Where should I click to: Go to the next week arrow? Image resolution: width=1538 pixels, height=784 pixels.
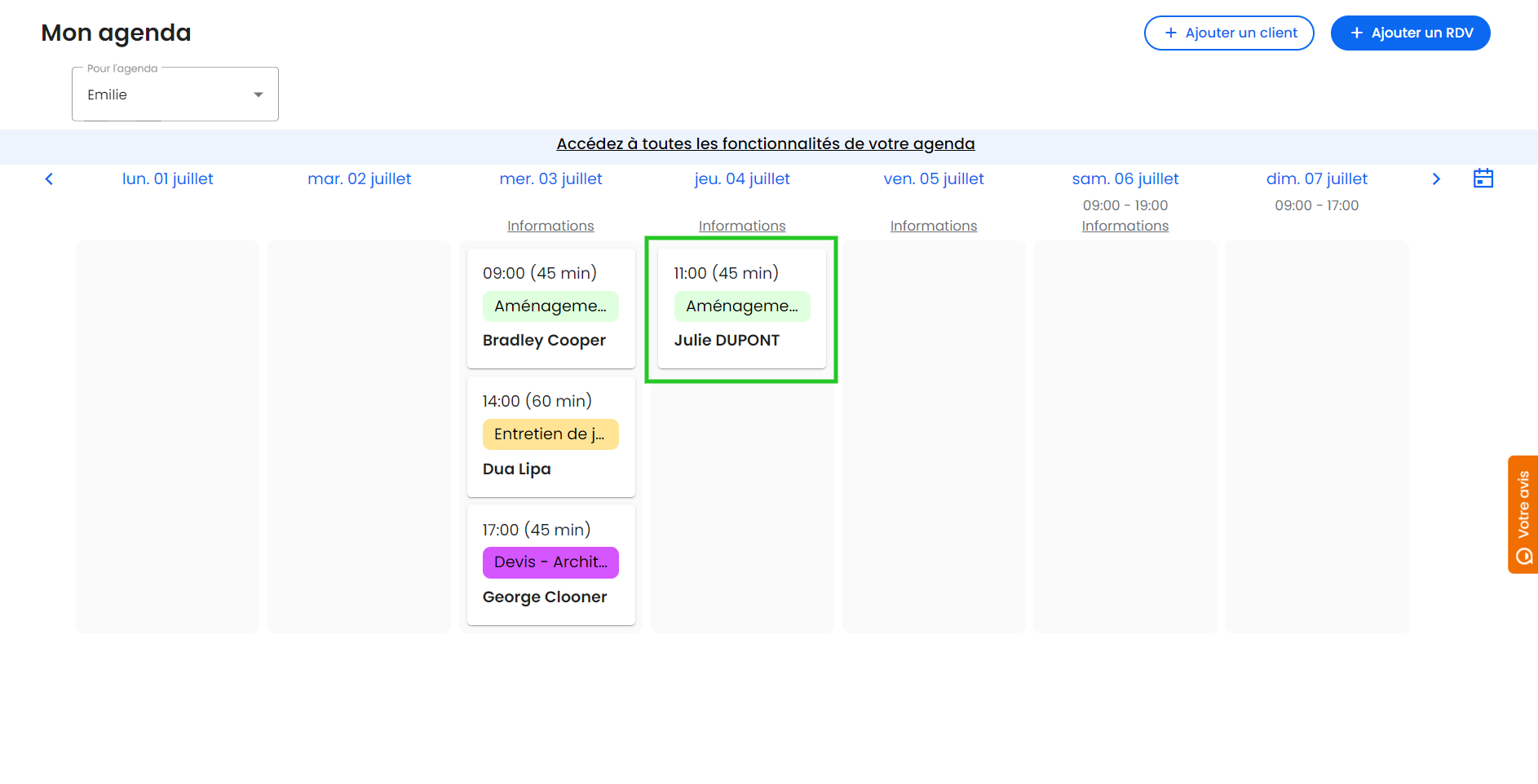(1436, 179)
